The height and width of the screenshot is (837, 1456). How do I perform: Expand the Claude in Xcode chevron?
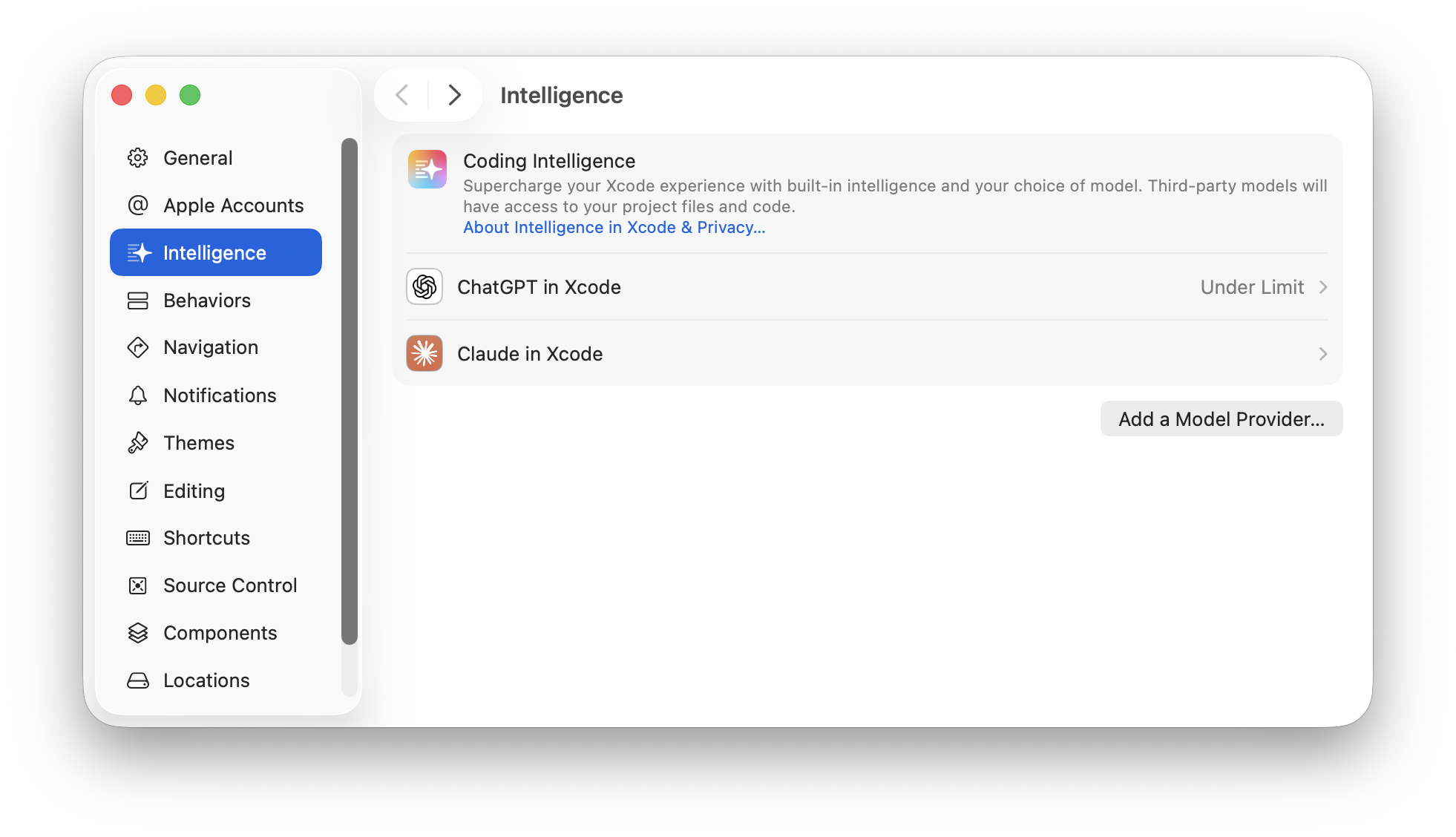tap(1323, 354)
